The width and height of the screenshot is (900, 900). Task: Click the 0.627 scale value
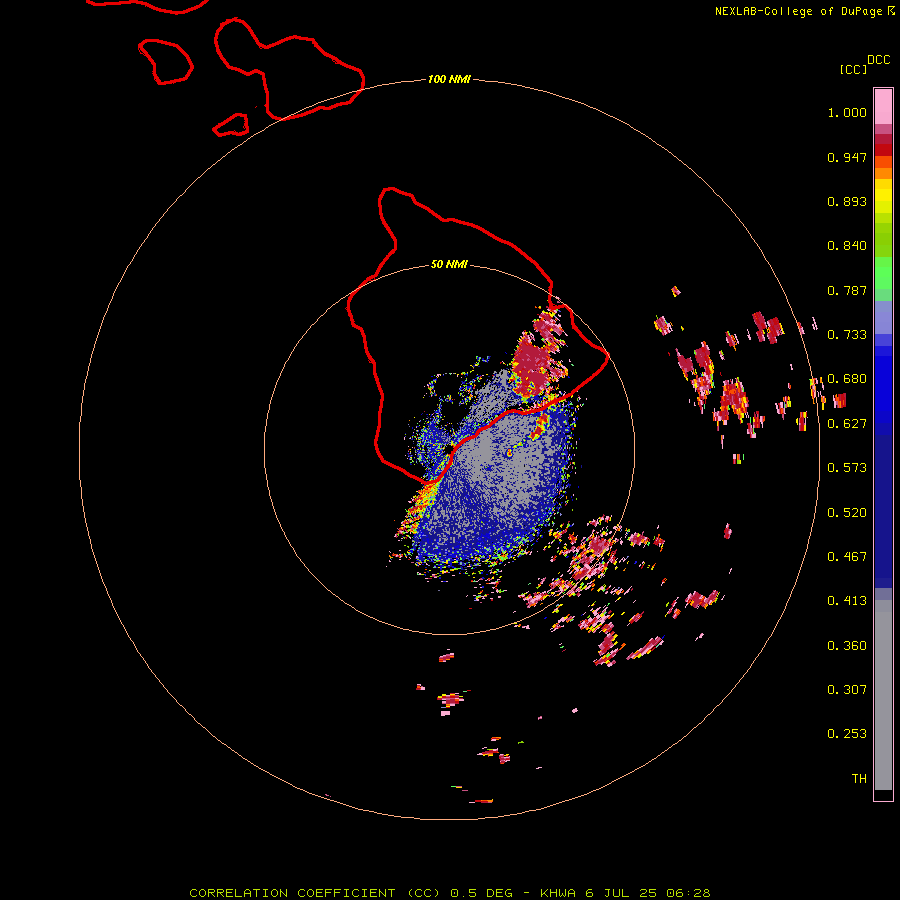coord(847,424)
